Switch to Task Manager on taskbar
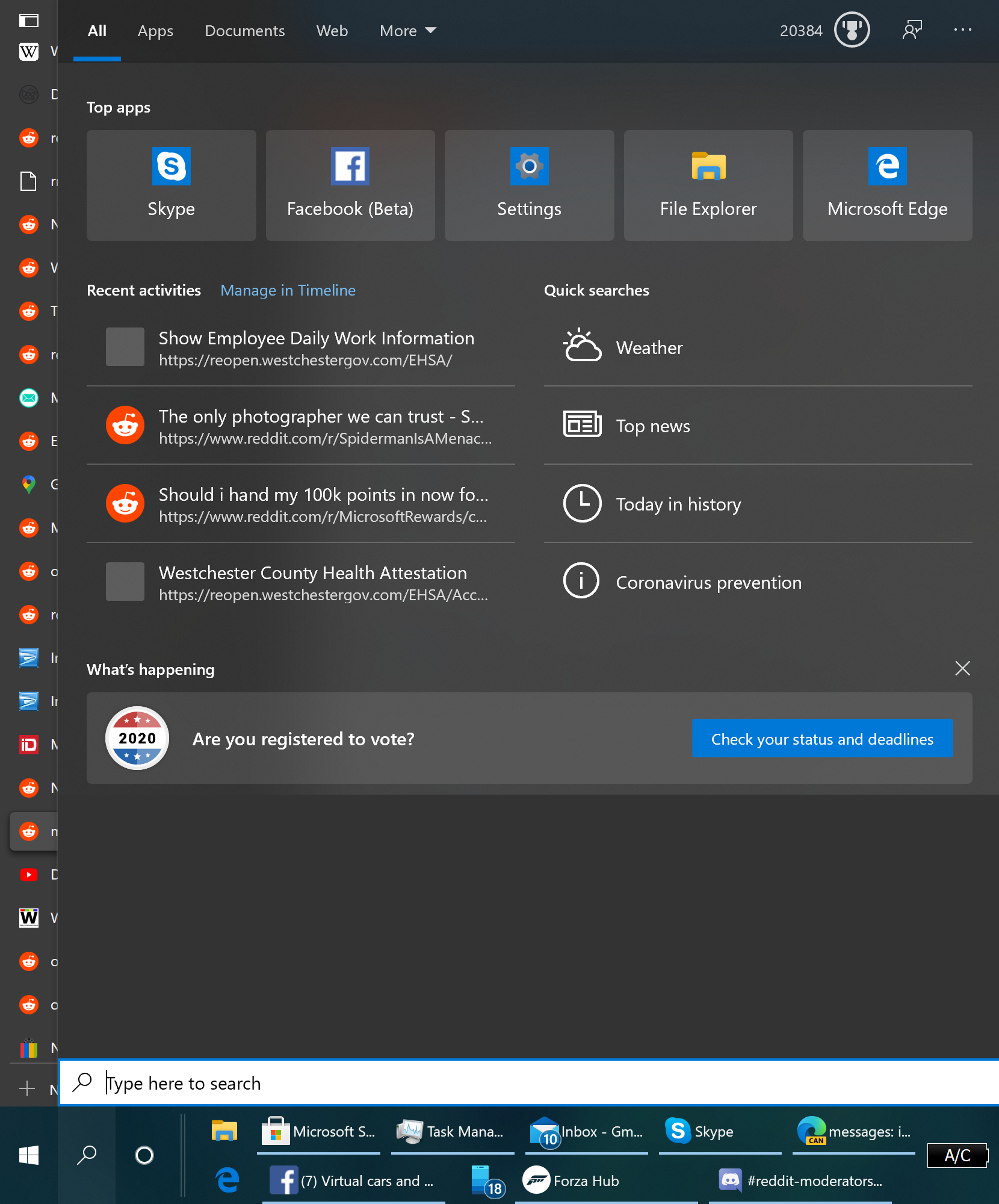 [453, 1132]
